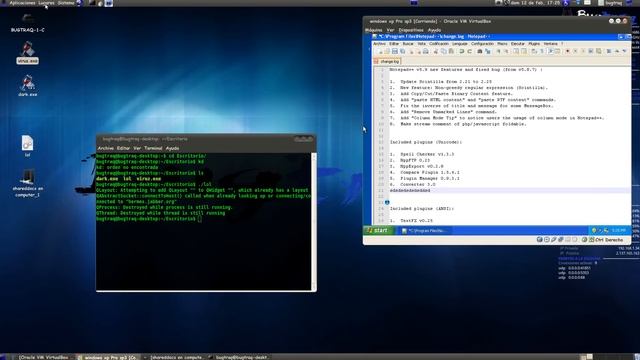
Task: Click windows xp Pro sp3 bottom taskbar button
Action: click(109, 357)
